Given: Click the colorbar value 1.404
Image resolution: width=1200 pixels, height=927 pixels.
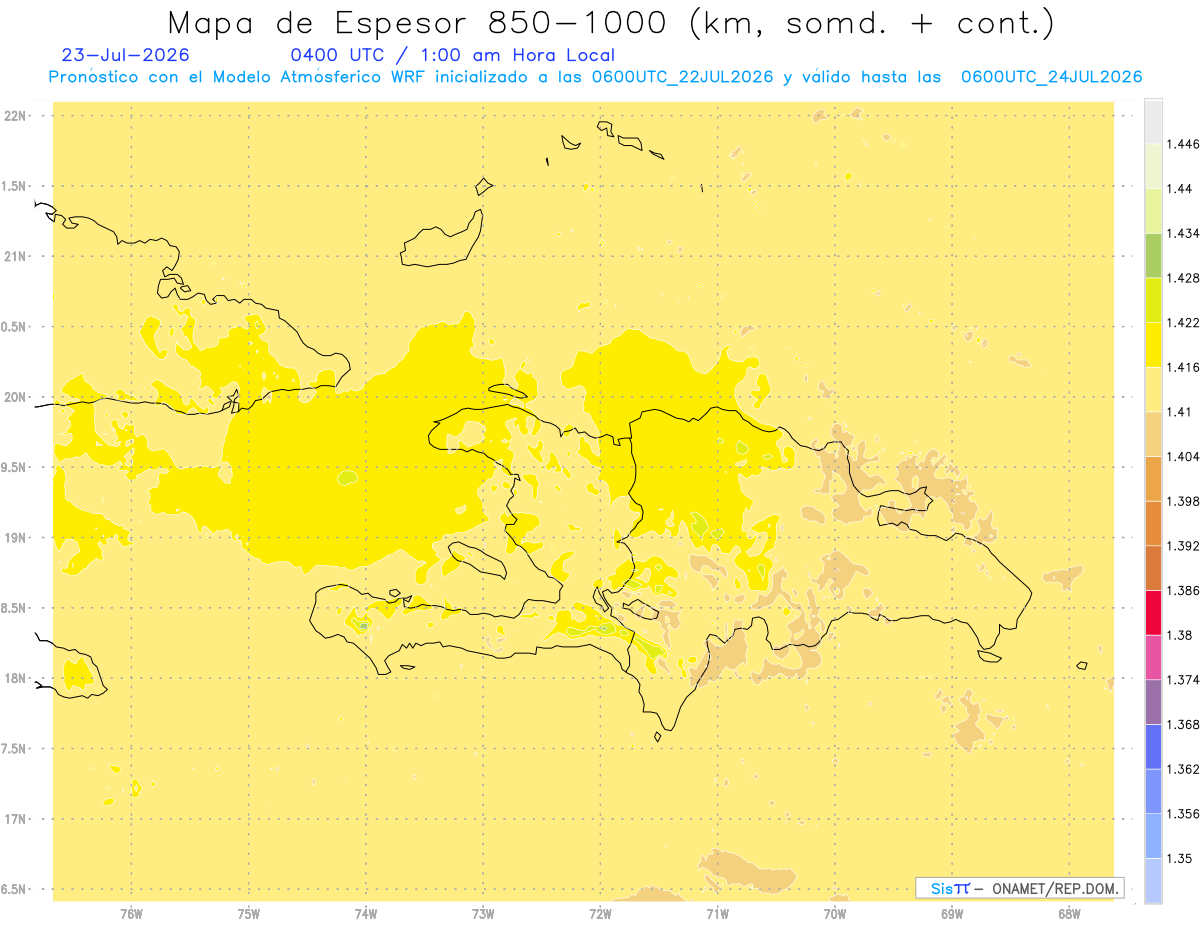Looking at the screenshot, I should (x=1183, y=456).
